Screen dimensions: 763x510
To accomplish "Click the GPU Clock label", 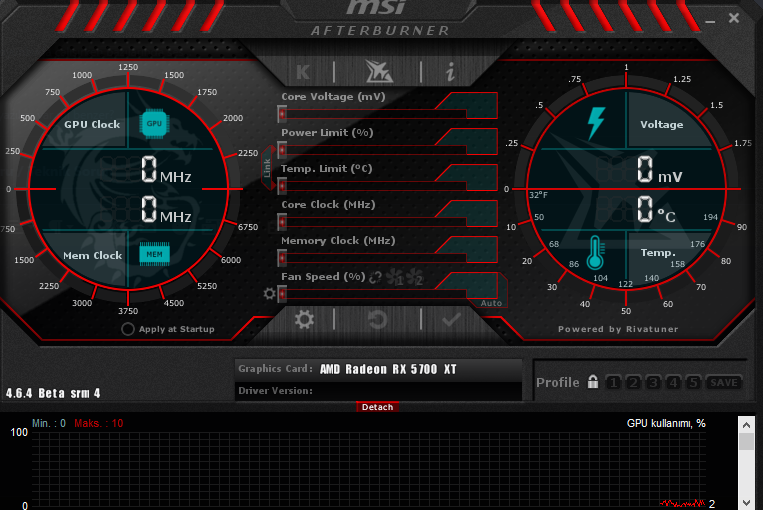I will click(x=92, y=125).
